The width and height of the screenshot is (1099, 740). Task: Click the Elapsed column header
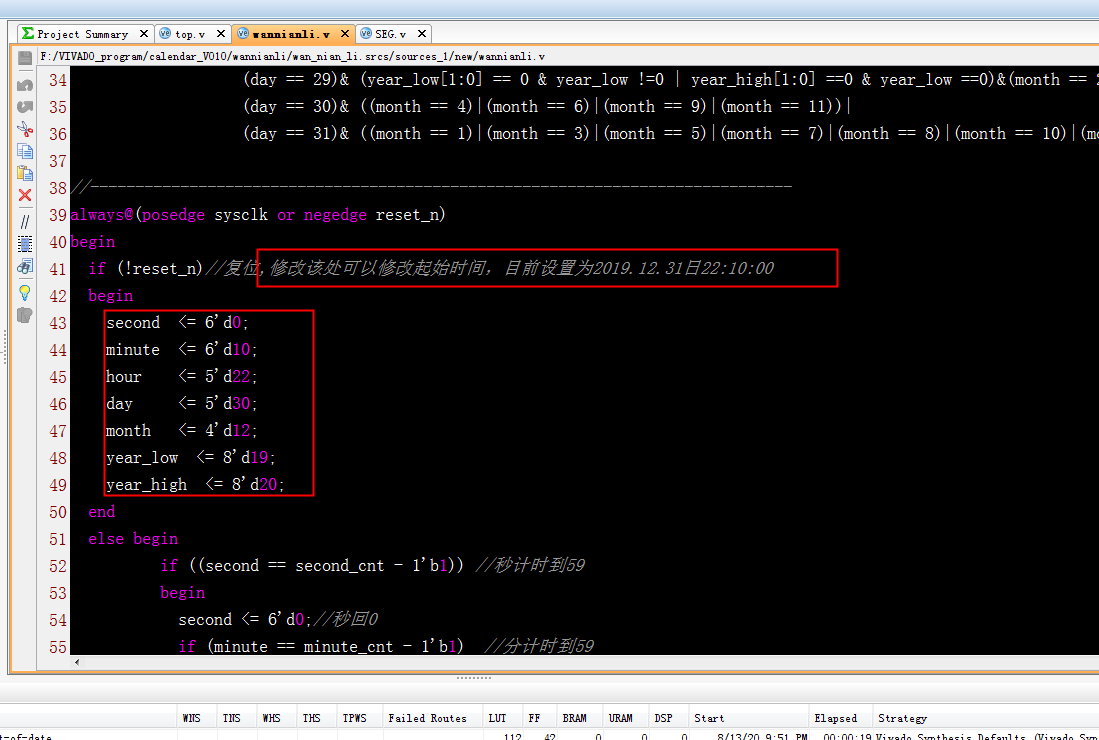coord(835,718)
